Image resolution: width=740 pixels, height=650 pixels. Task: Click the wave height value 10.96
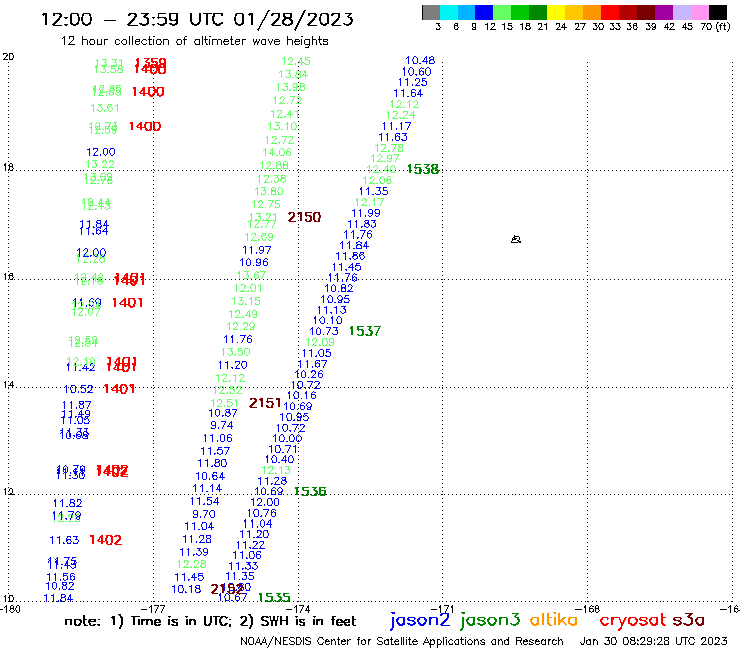(x=254, y=262)
